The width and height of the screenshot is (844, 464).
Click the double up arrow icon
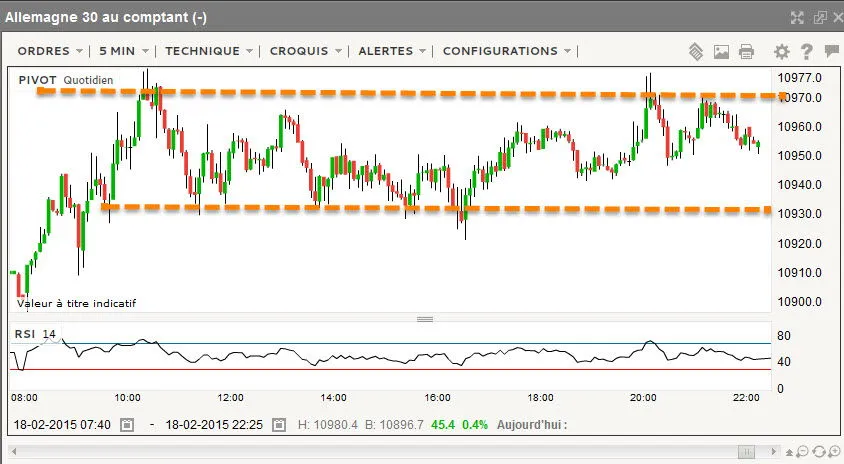[x=789, y=452]
